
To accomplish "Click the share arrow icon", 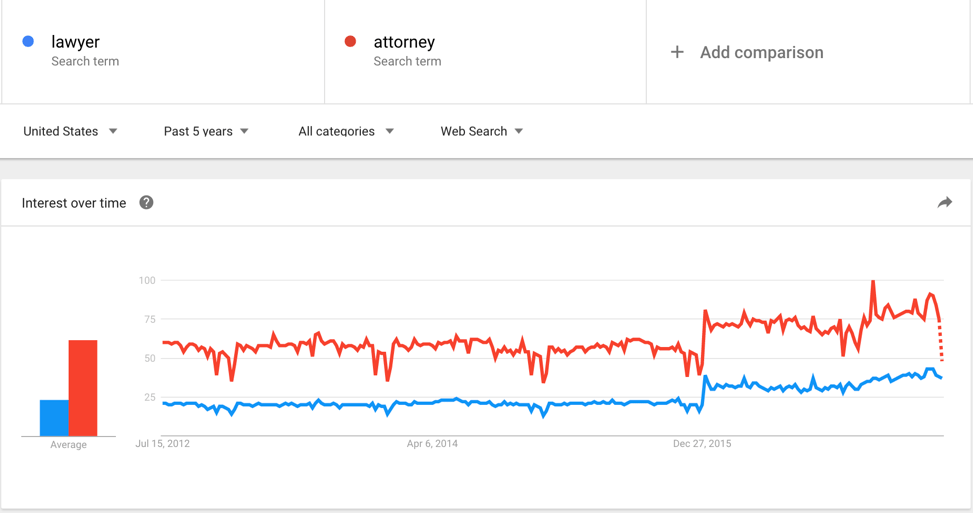I will coord(944,202).
